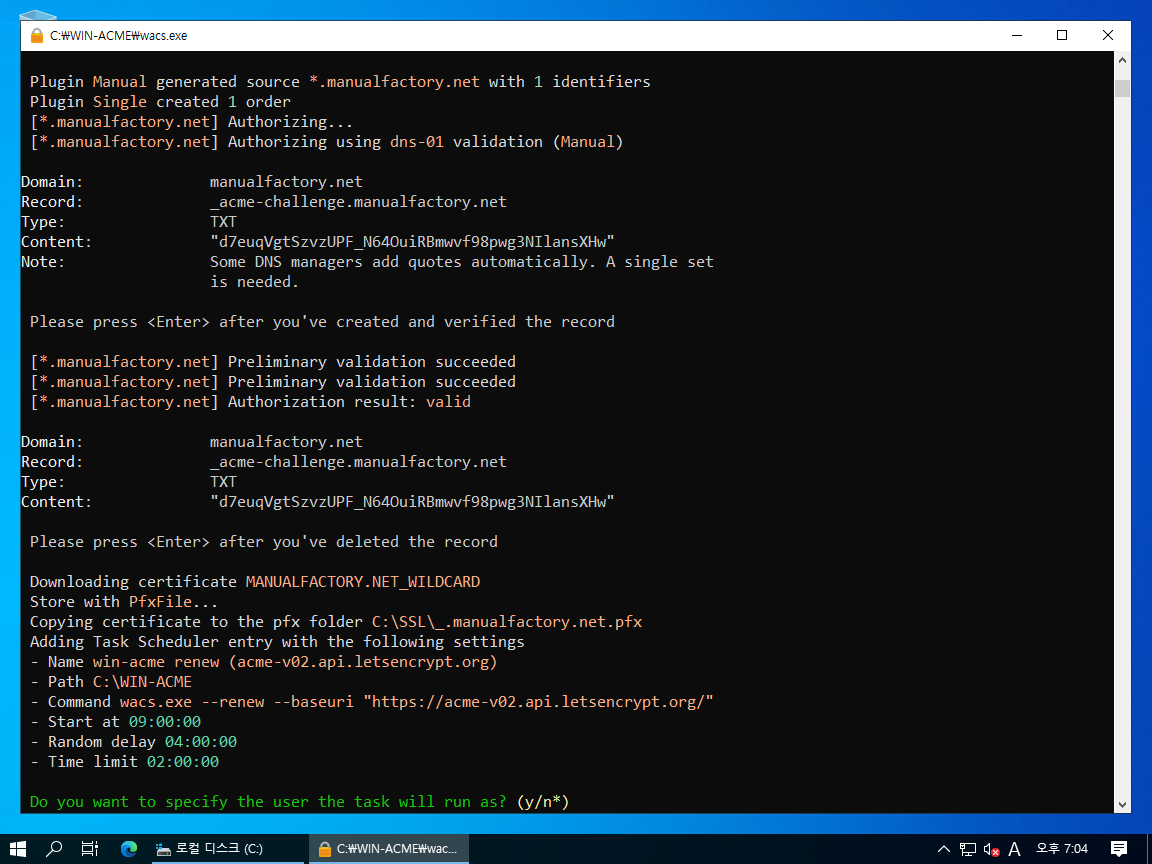Open taskbar Search magnifier
The image size is (1152, 864).
[54, 849]
